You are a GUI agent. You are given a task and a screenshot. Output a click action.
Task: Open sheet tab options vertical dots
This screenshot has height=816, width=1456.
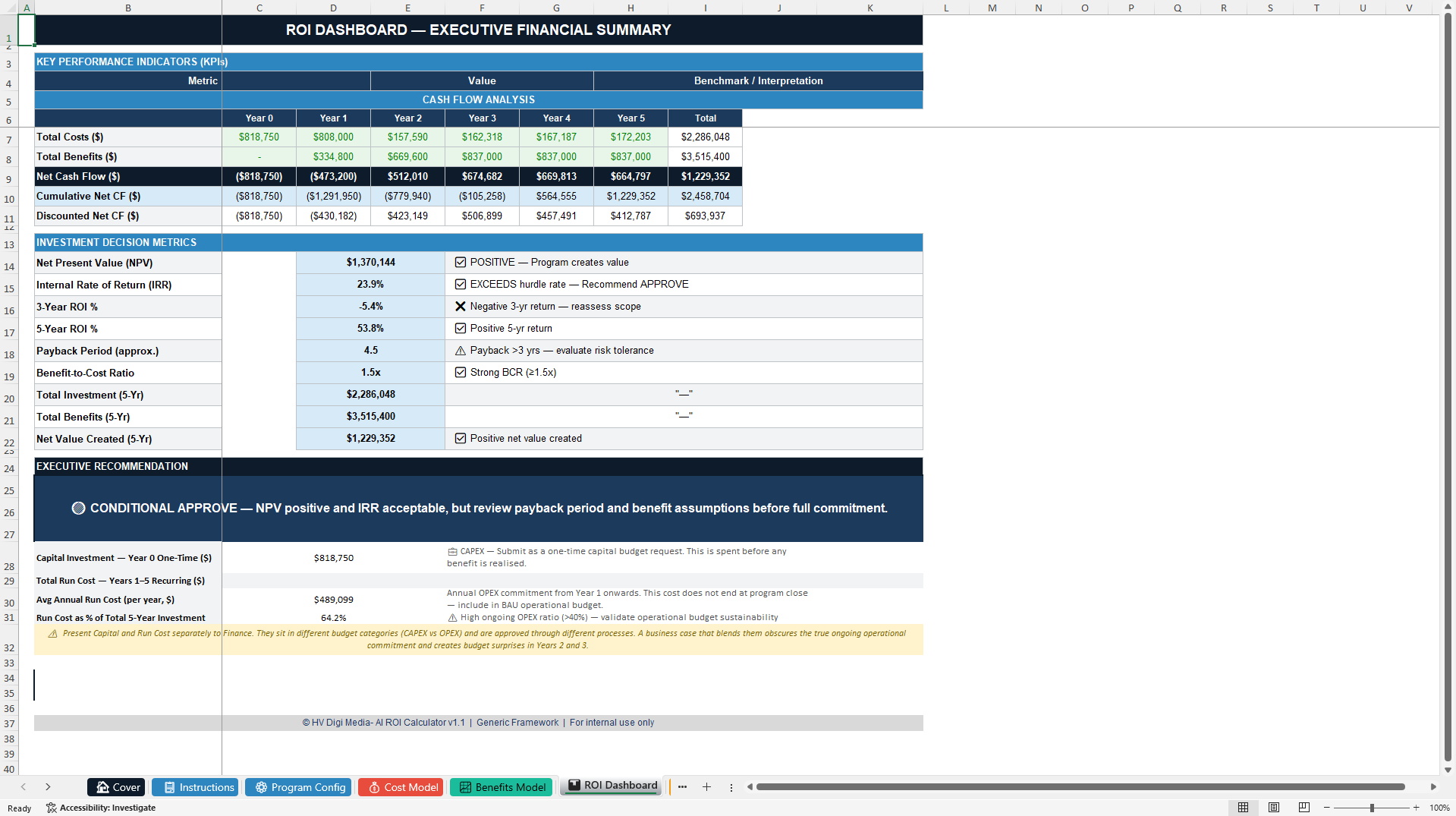(x=731, y=787)
